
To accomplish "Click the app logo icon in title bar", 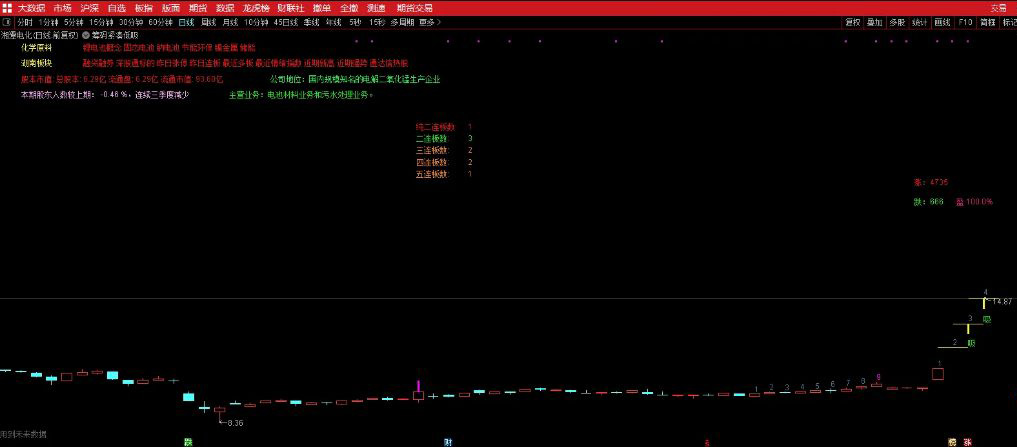I will [x=6, y=7].
